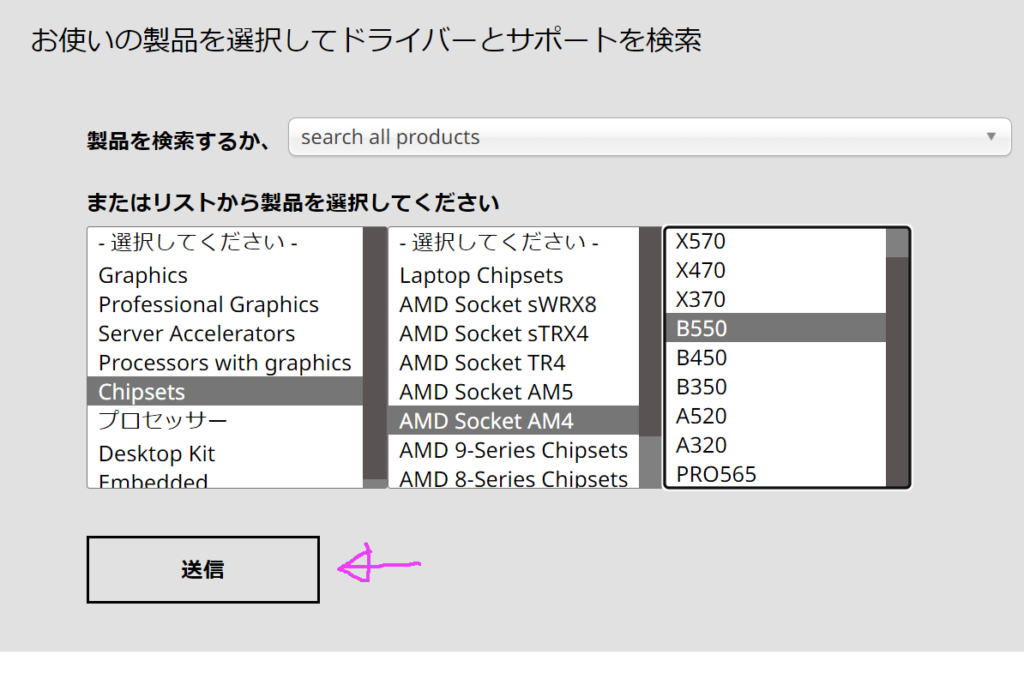Open the search all products dropdown

649,137
